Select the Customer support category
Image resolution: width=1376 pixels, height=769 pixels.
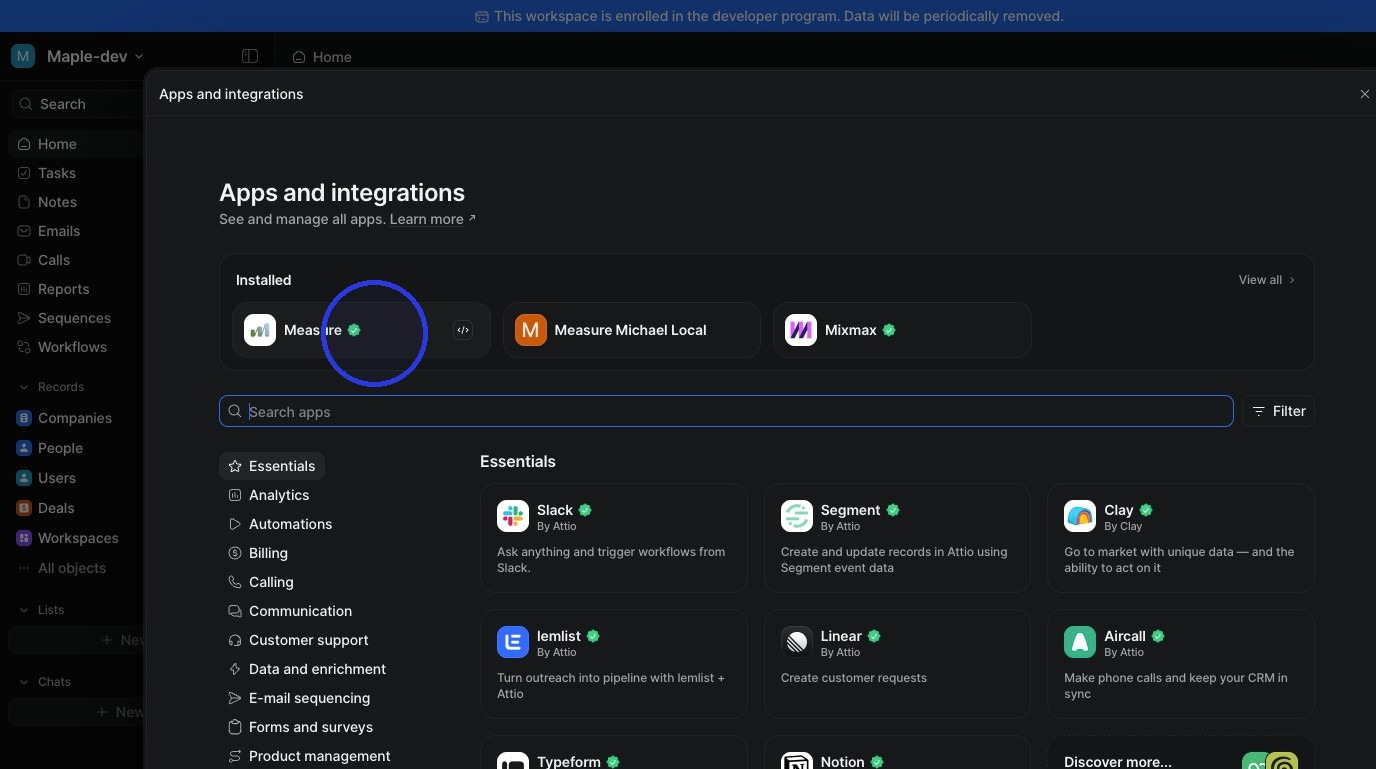point(298,640)
